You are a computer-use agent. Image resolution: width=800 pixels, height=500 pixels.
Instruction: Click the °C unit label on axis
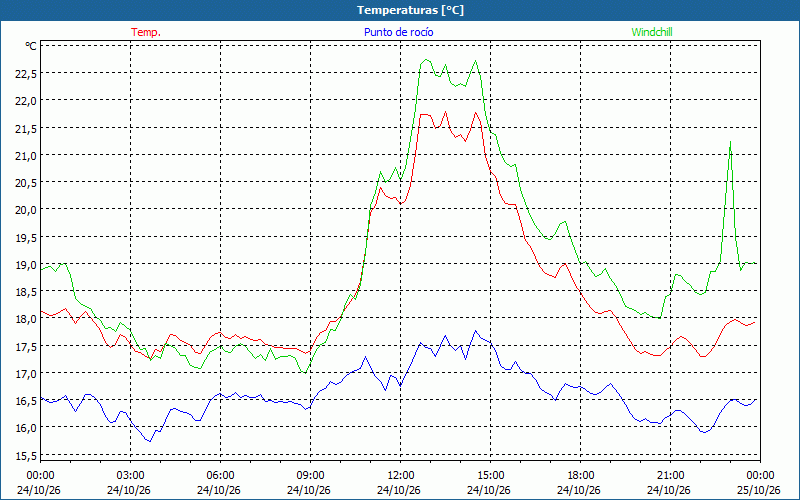coord(31,46)
